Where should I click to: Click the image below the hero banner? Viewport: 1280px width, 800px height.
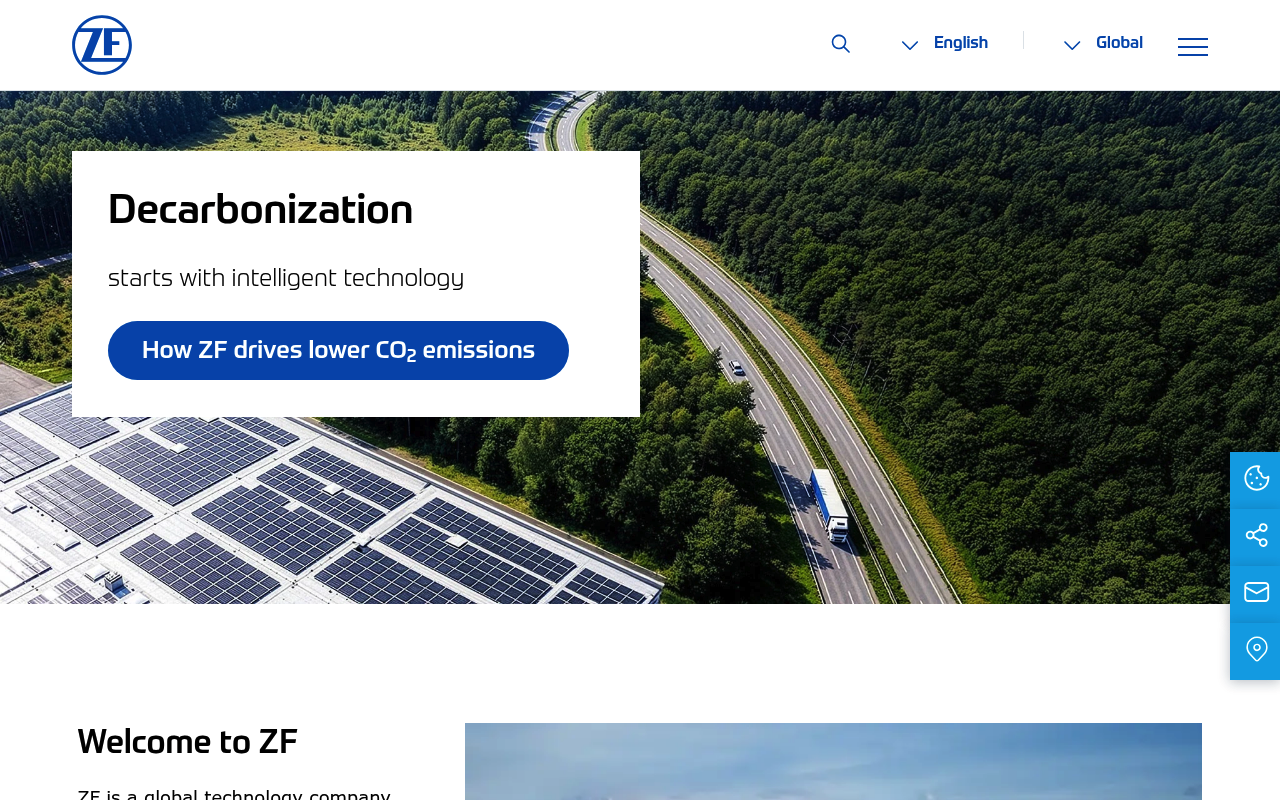coord(833,761)
